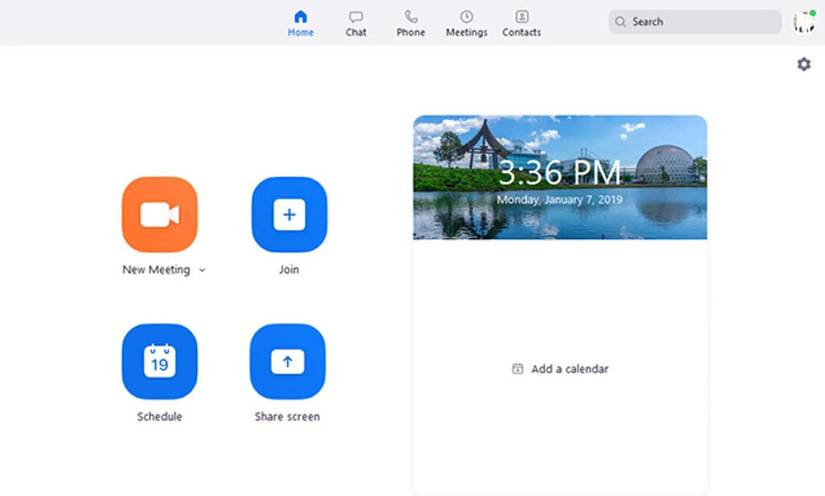This screenshot has height=496, width=825.
Task: Open the Chat tab
Action: coord(356,23)
